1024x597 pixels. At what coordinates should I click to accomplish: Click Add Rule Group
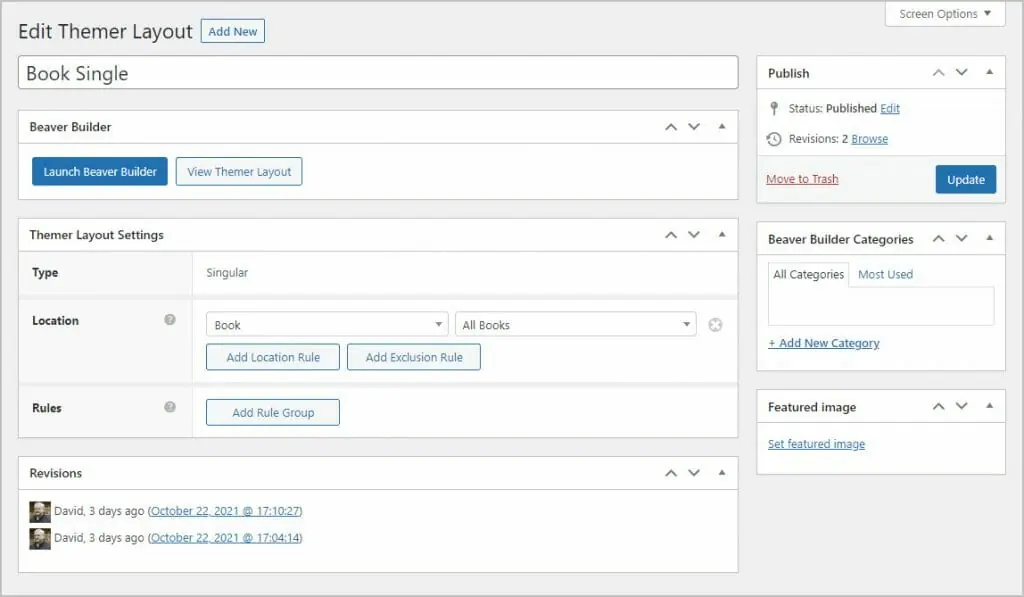pyautogui.click(x=273, y=413)
